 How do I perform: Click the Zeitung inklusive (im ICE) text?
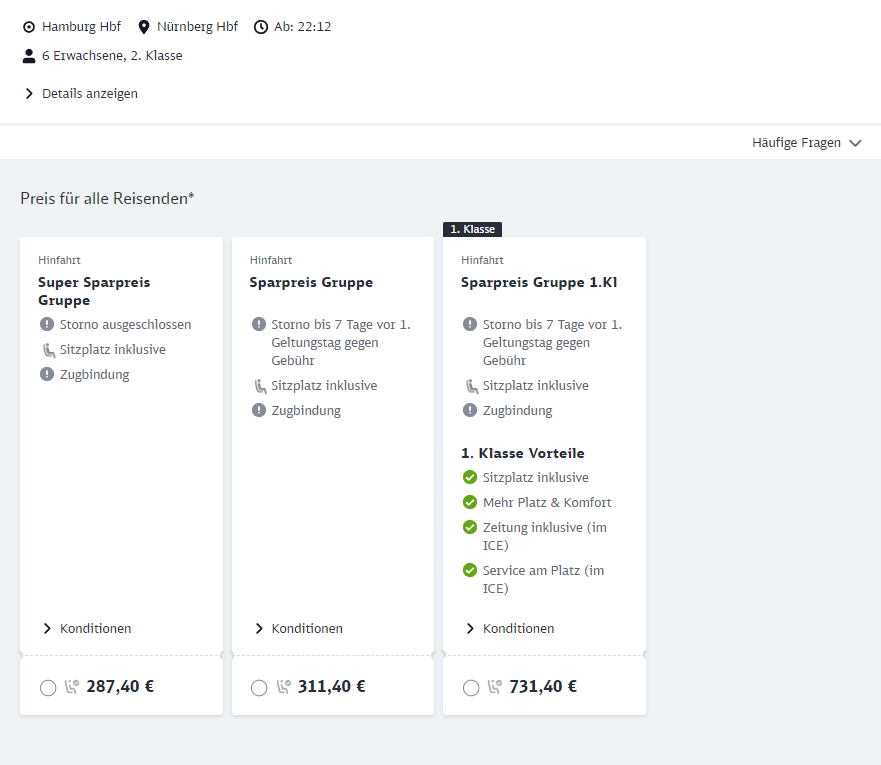pos(545,536)
